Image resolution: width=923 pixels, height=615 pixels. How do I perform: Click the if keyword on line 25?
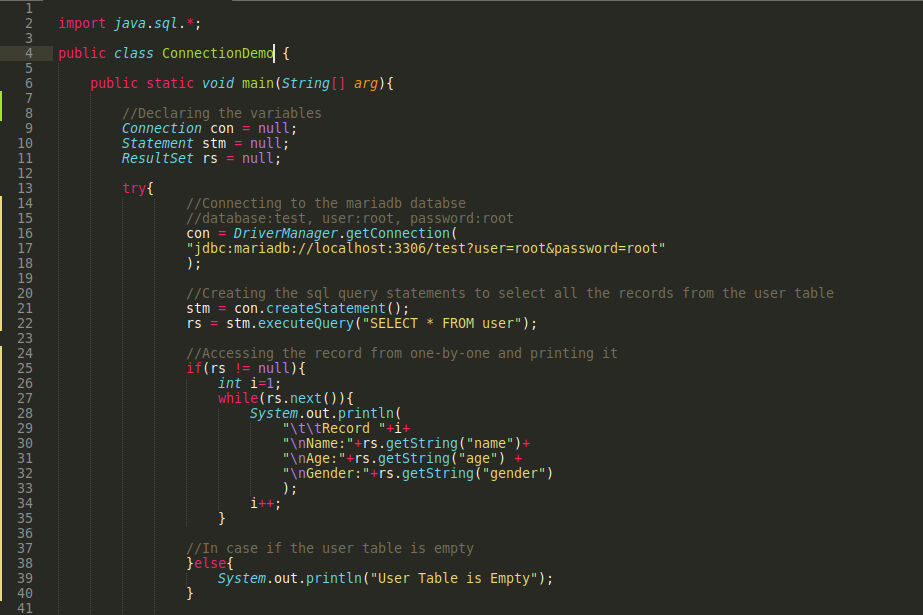[194, 368]
